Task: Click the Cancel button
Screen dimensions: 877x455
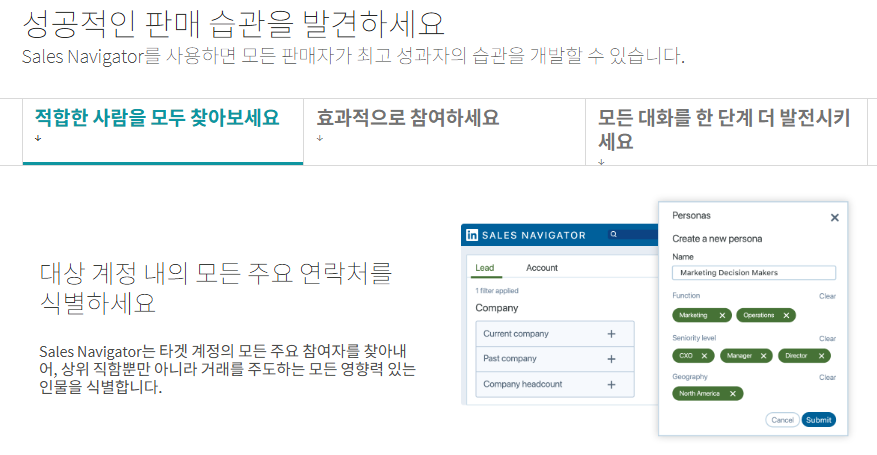Action: click(x=782, y=420)
